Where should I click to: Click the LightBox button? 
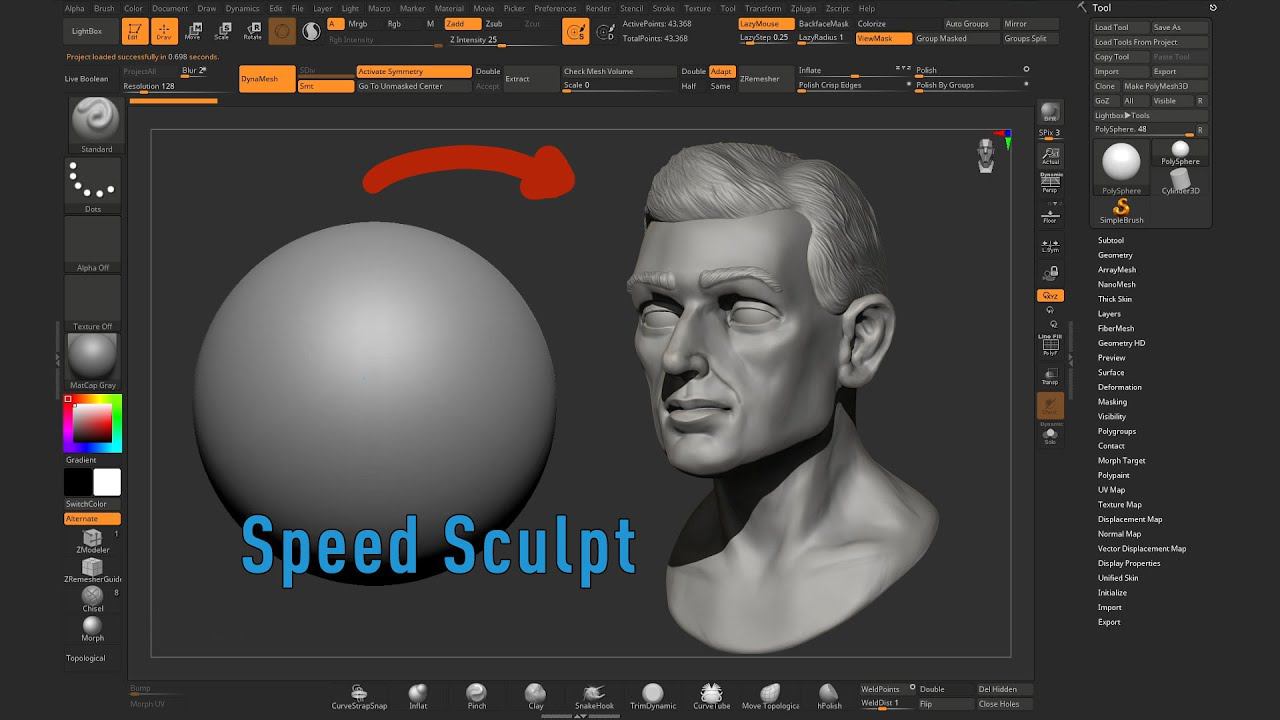[x=88, y=31]
